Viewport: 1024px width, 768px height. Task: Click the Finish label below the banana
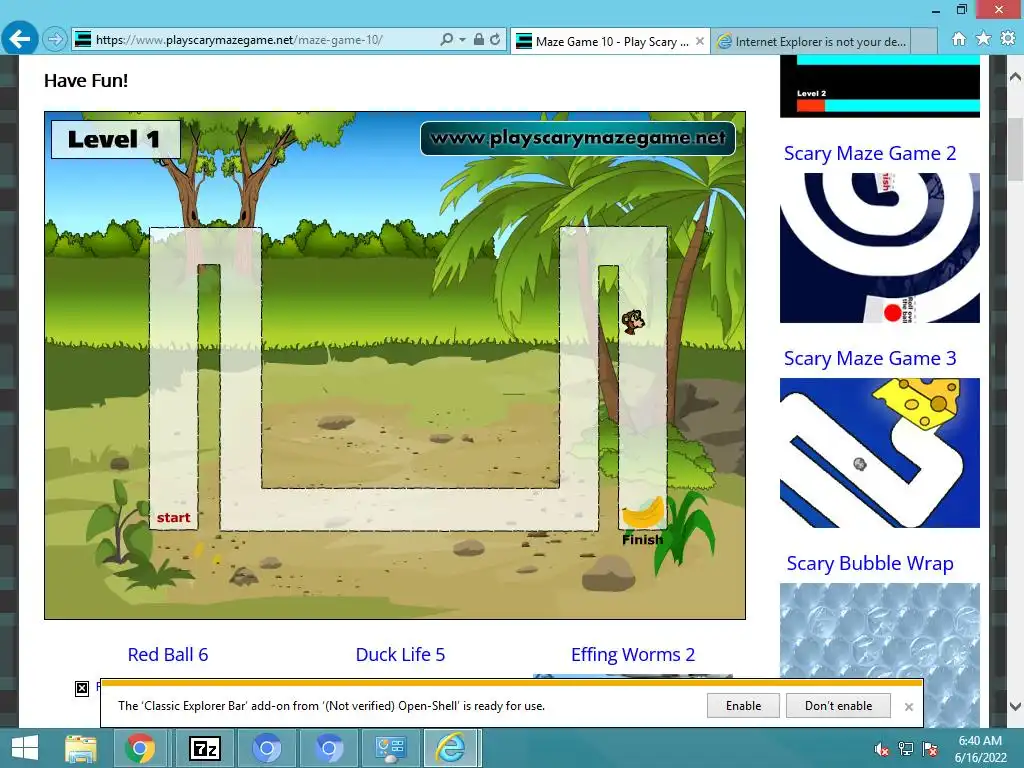pos(642,539)
